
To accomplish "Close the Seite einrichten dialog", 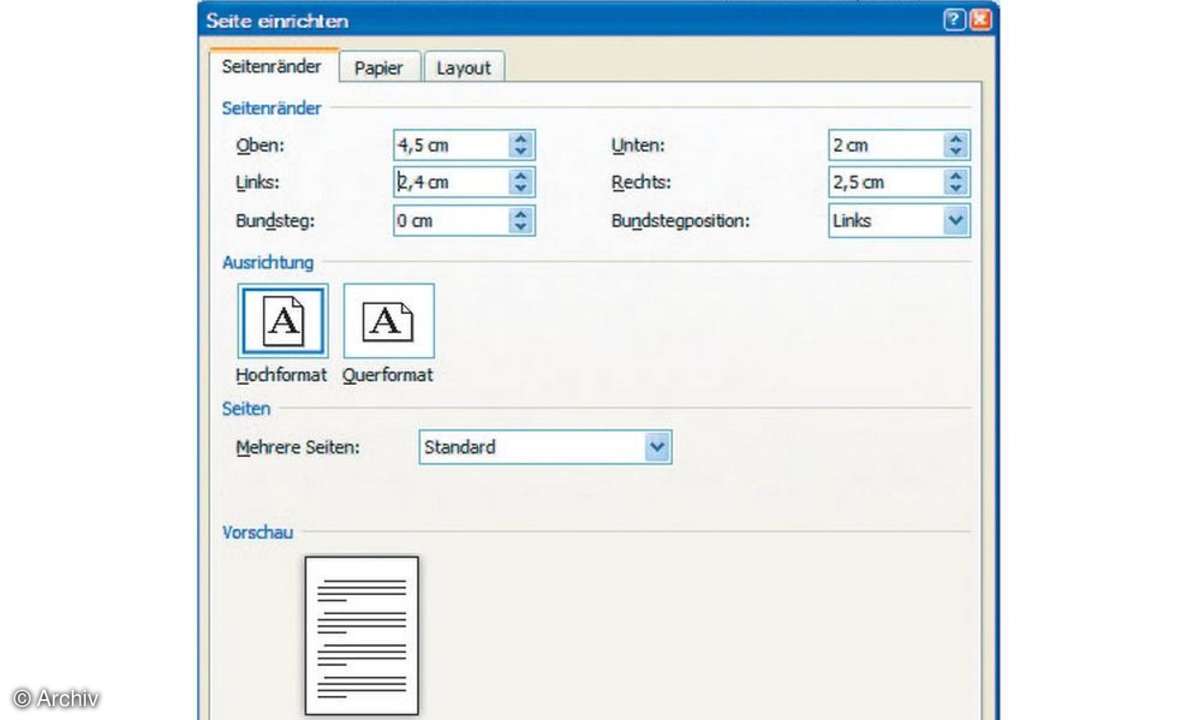I will [x=981, y=20].
